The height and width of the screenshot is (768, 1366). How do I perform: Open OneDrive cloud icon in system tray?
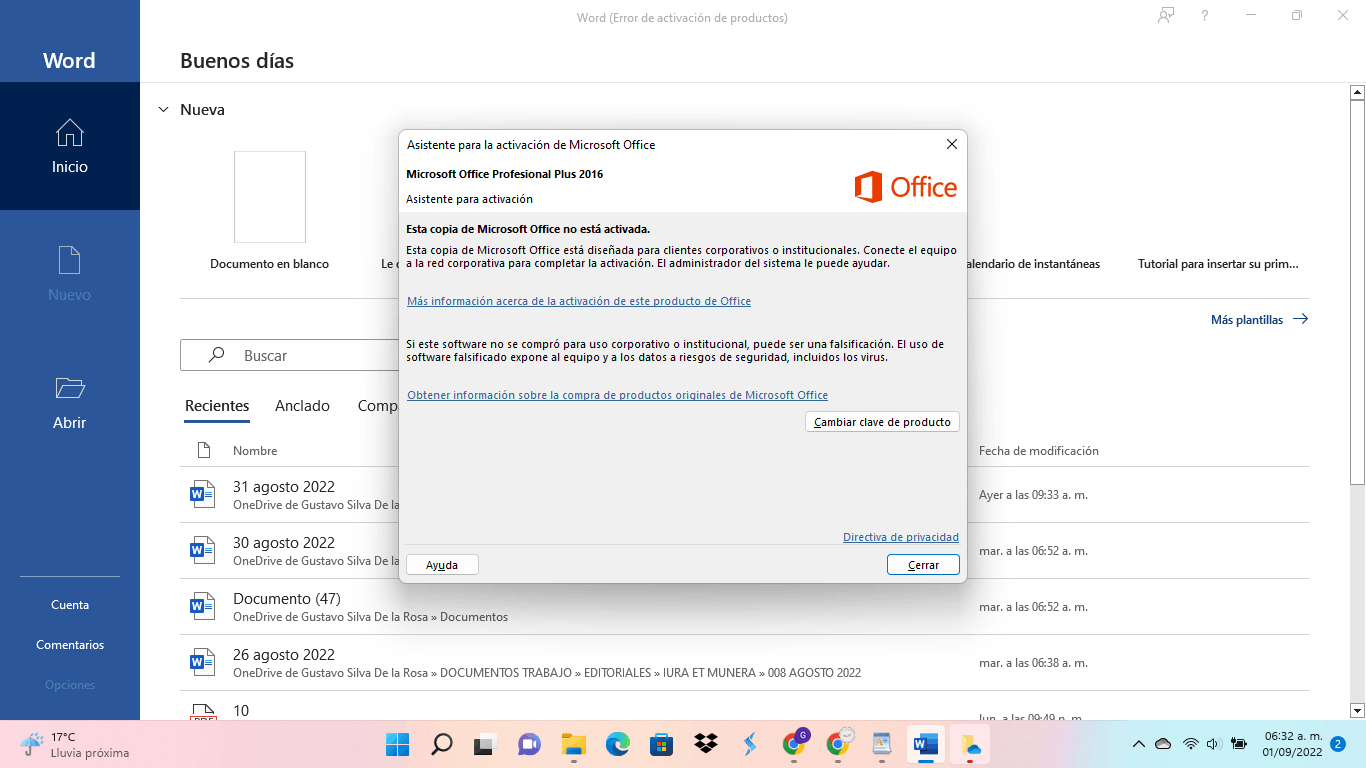click(1163, 744)
